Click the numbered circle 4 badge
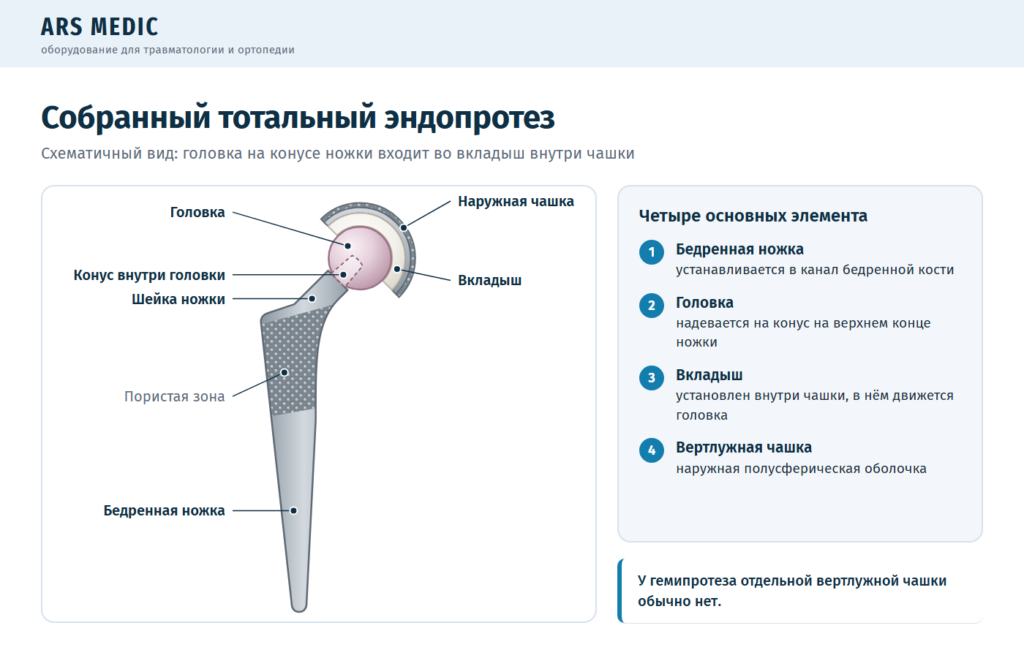 pos(651,450)
